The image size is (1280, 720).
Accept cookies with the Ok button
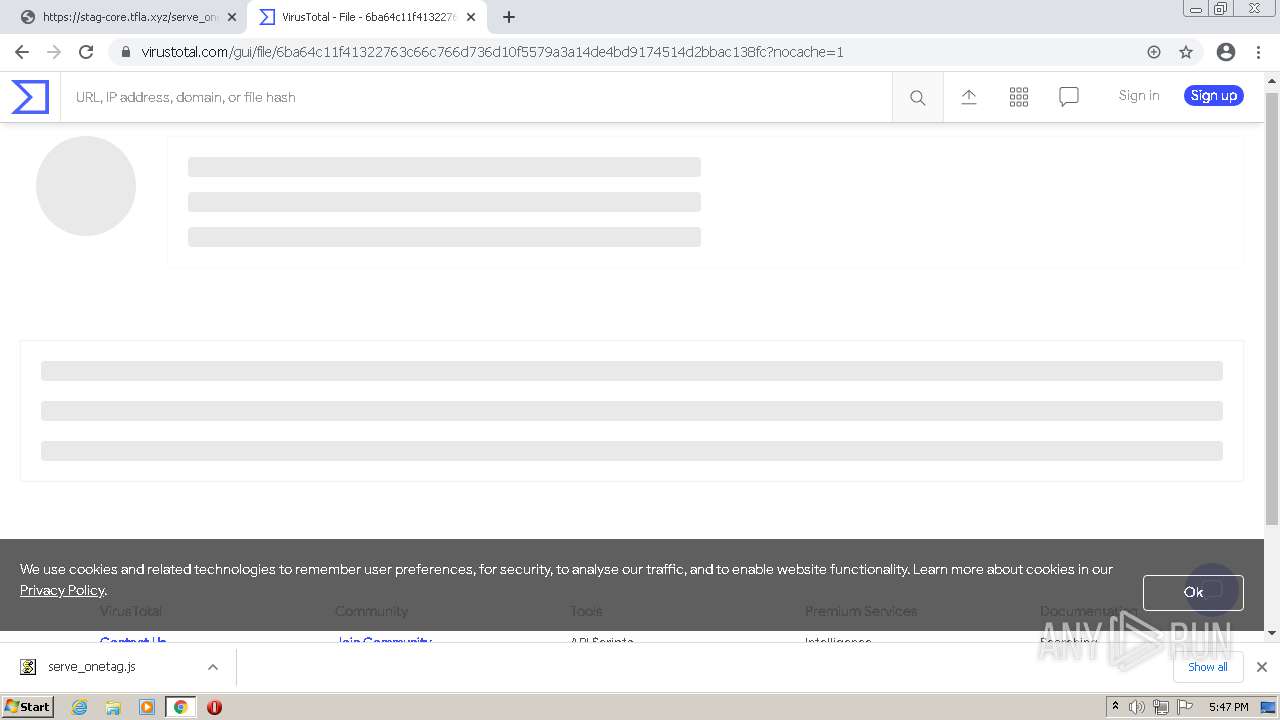(1193, 592)
